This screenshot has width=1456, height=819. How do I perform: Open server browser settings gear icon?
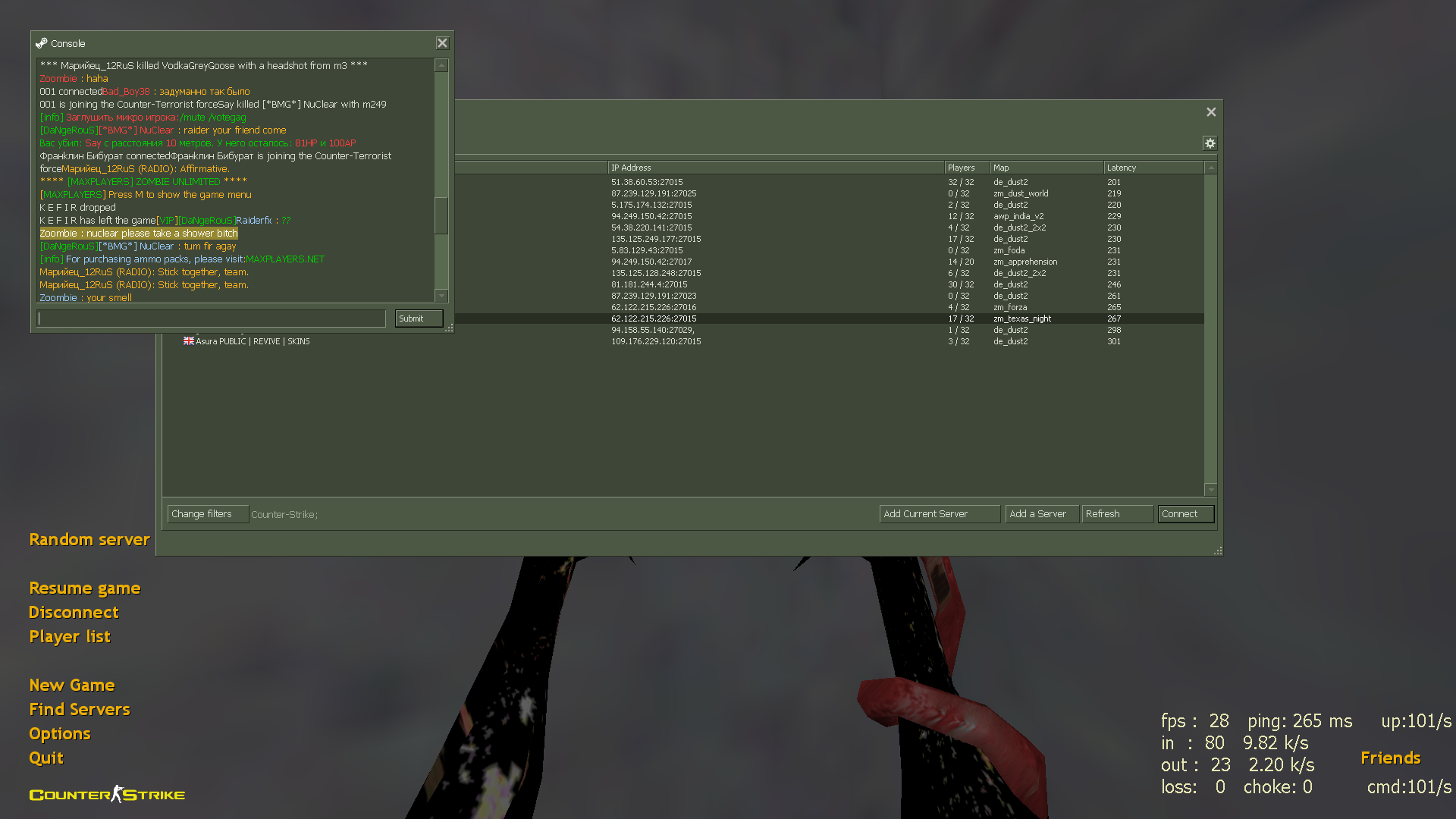point(1210,143)
